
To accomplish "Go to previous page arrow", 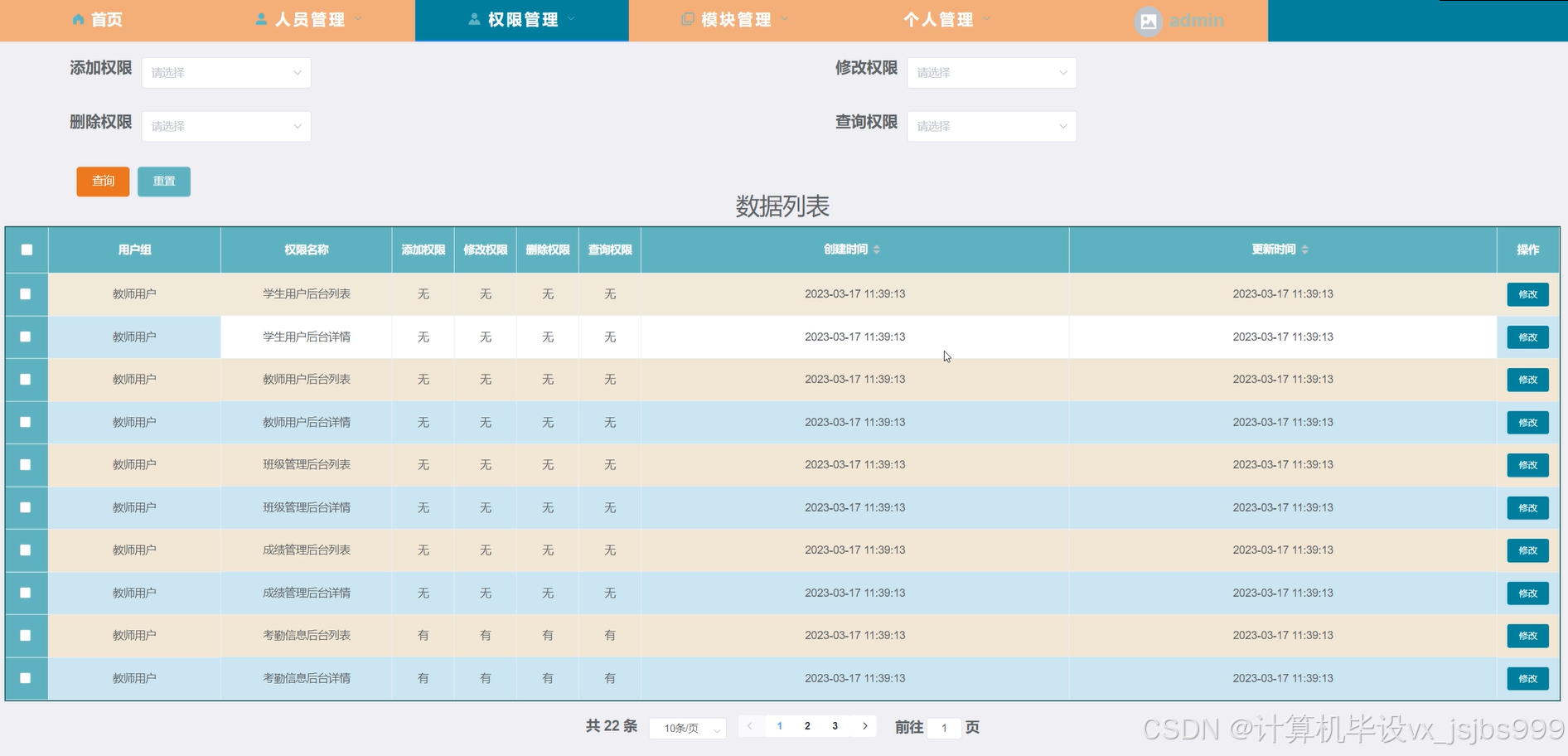I will coord(750,726).
